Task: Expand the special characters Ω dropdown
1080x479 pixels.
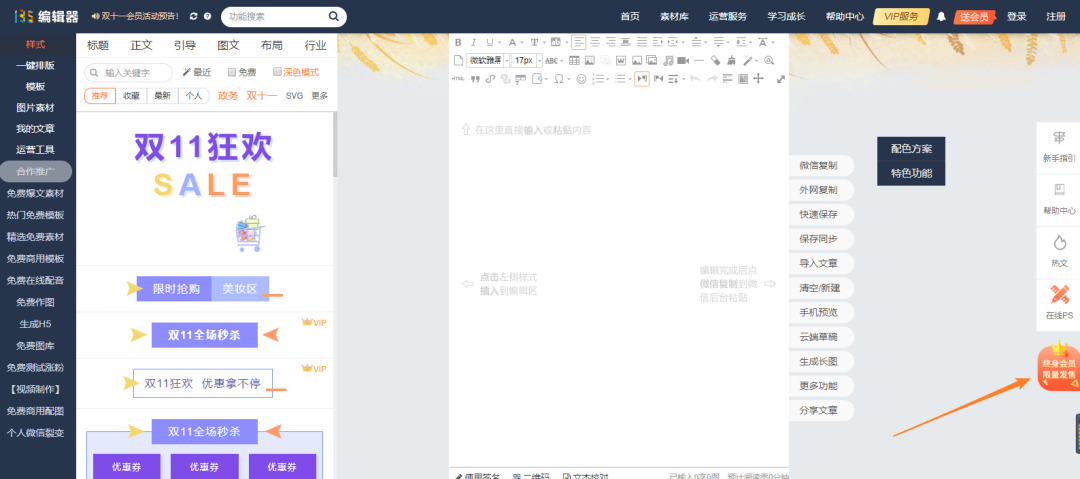Action: [x=560, y=79]
